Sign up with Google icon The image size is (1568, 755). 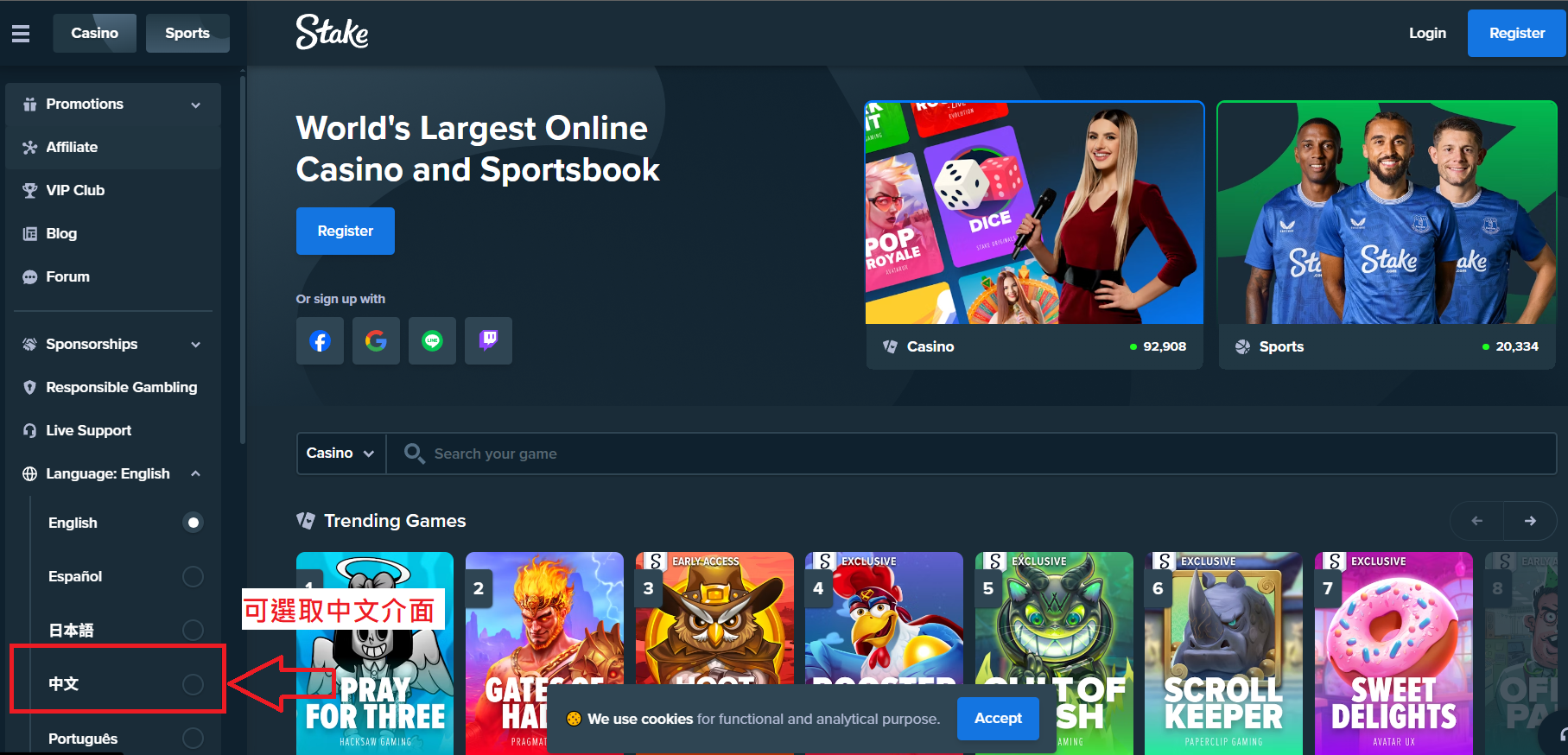coord(376,341)
